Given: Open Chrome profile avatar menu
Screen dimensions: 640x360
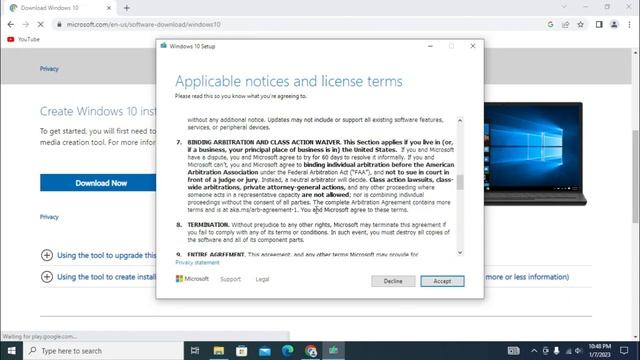Looking at the screenshot, I should (614, 24).
